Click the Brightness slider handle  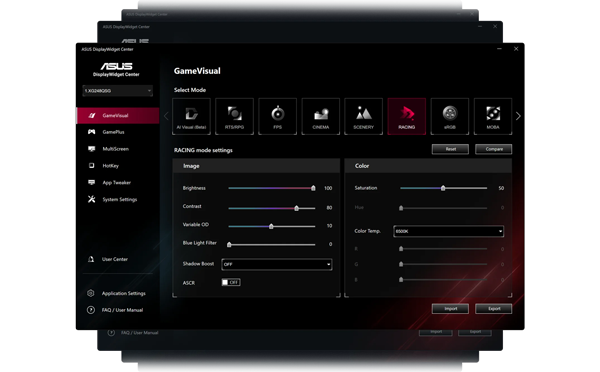point(313,188)
